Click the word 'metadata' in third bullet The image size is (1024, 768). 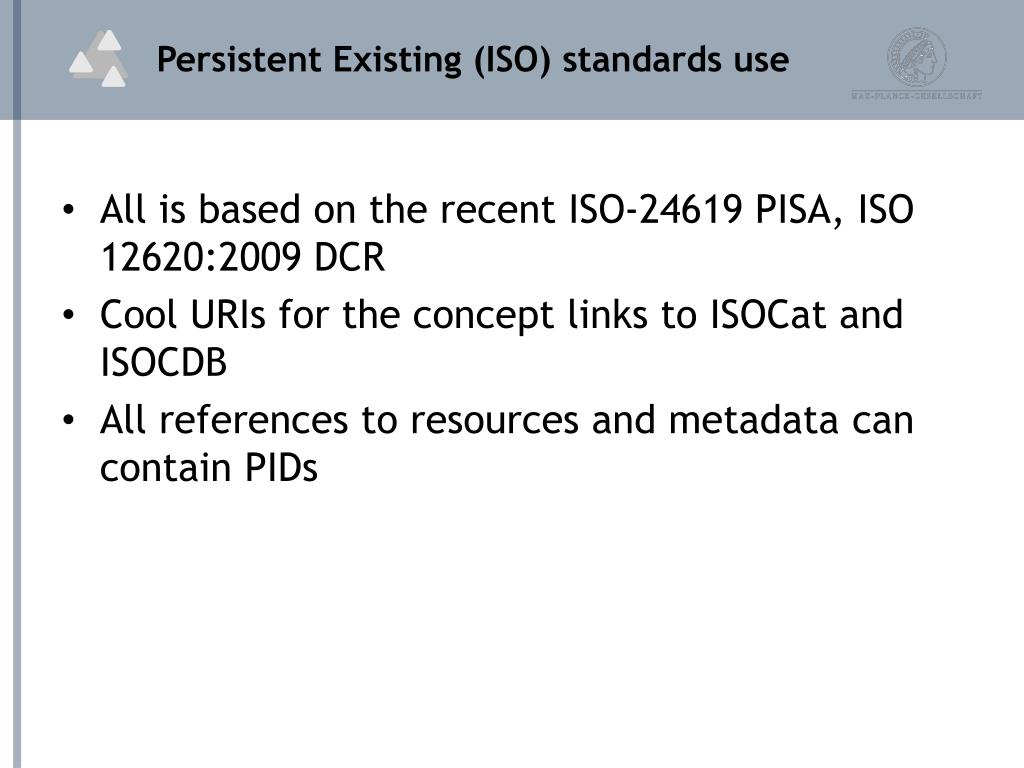[753, 420]
